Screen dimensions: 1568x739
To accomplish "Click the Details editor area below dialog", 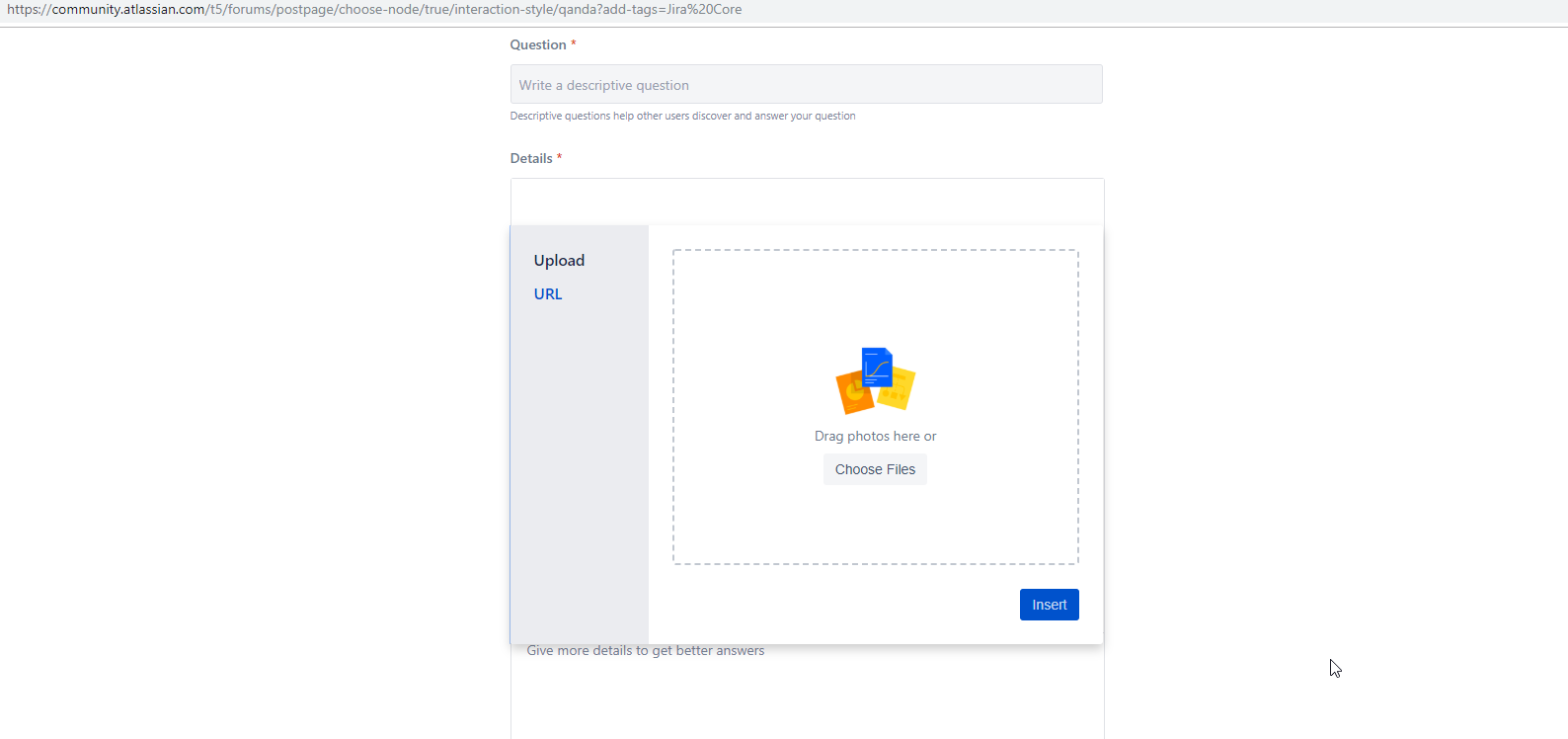I will point(807,692).
